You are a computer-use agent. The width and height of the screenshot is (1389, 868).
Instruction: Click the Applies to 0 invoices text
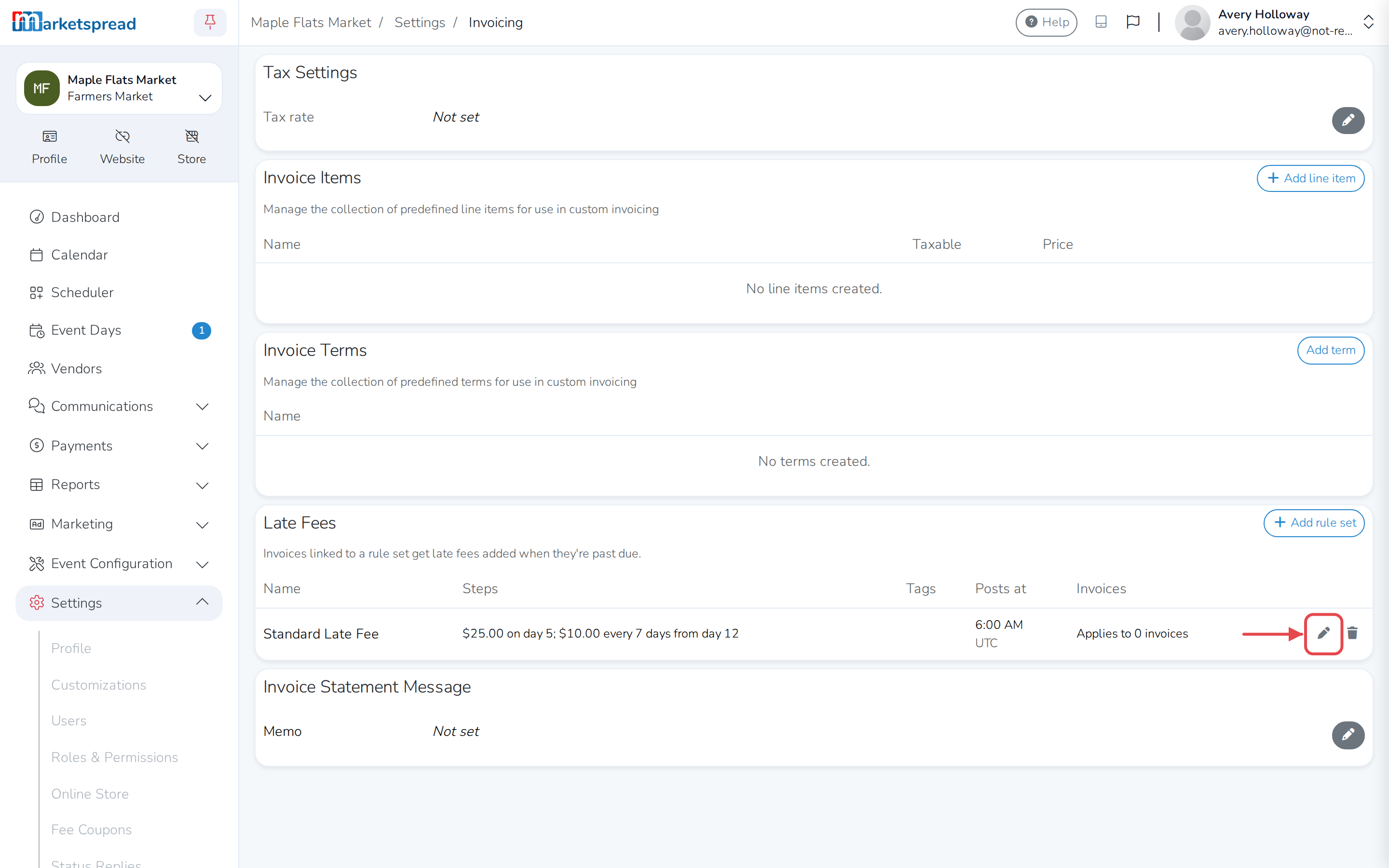(1132, 634)
